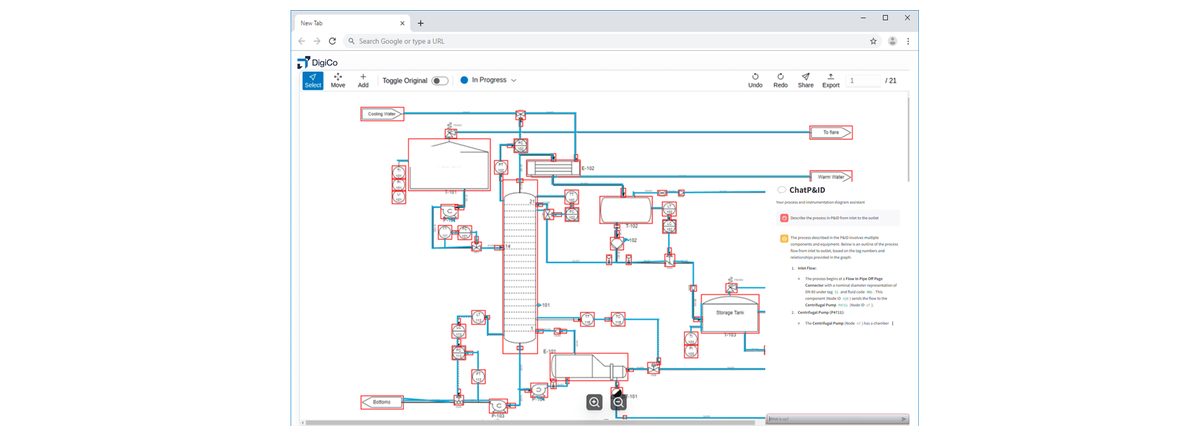Click the DigiCo logo
1200x436 pixels.
[x=317, y=62]
